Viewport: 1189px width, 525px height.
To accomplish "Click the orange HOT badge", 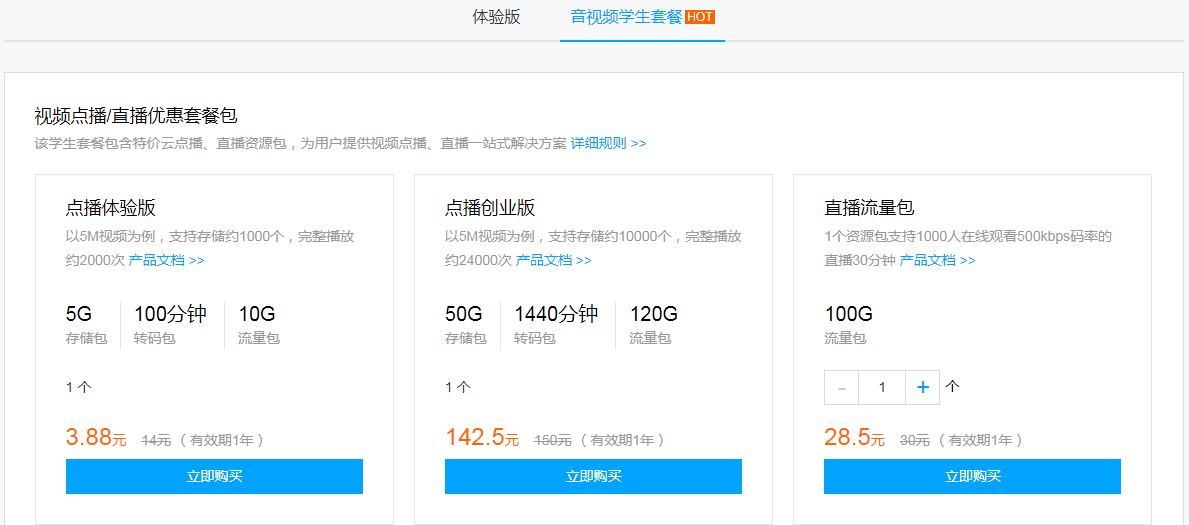I will pos(700,17).
